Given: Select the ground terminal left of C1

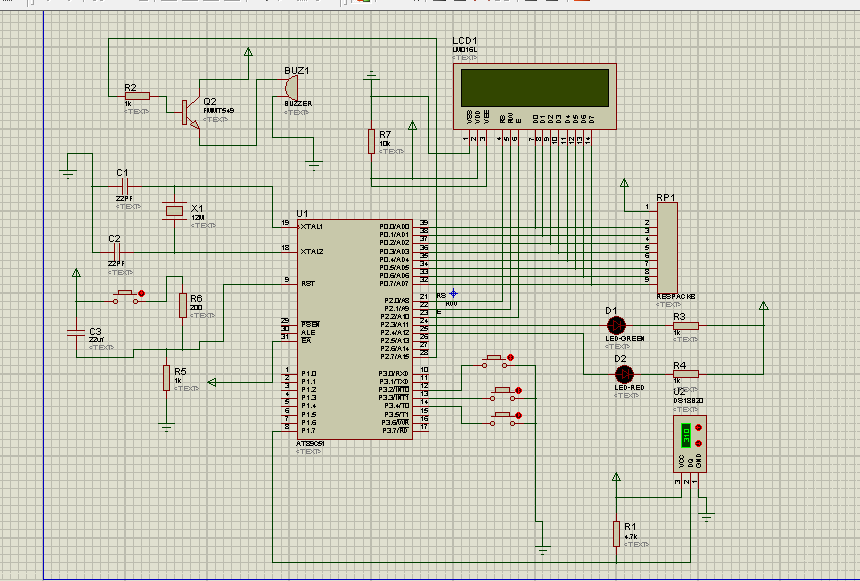Looking at the screenshot, I should pos(68,174).
